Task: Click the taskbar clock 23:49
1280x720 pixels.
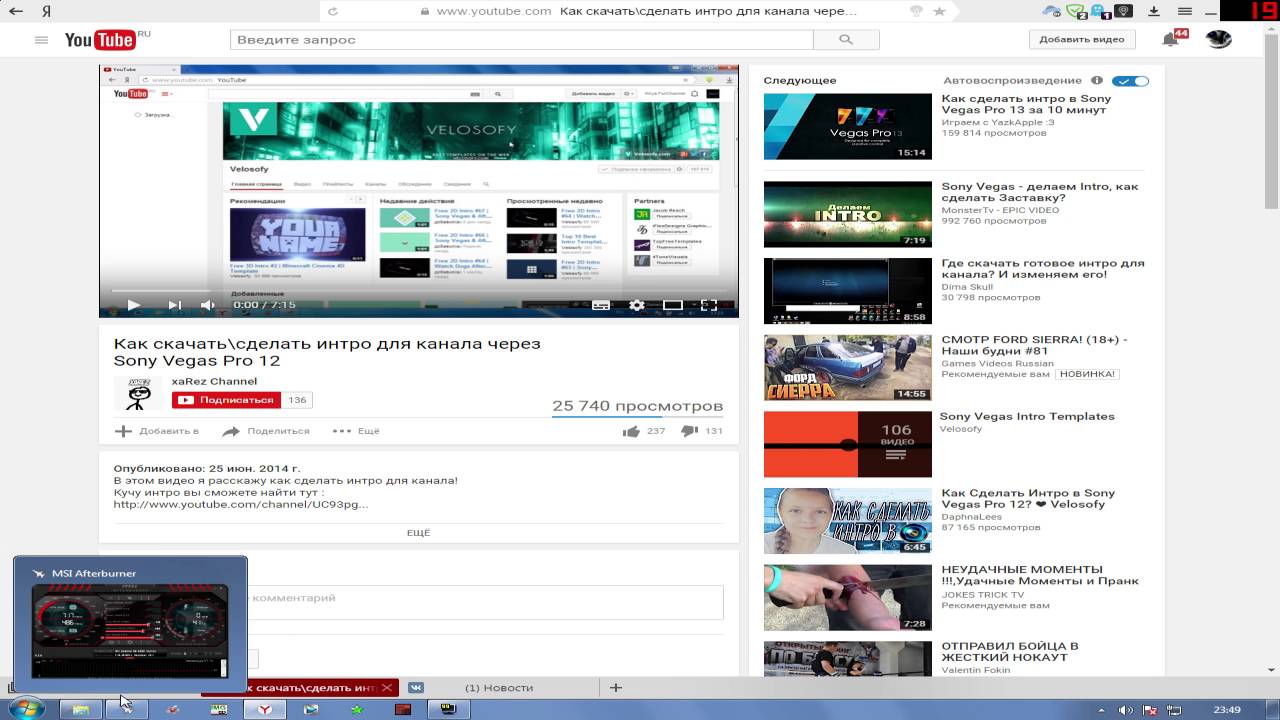Action: tap(1227, 710)
